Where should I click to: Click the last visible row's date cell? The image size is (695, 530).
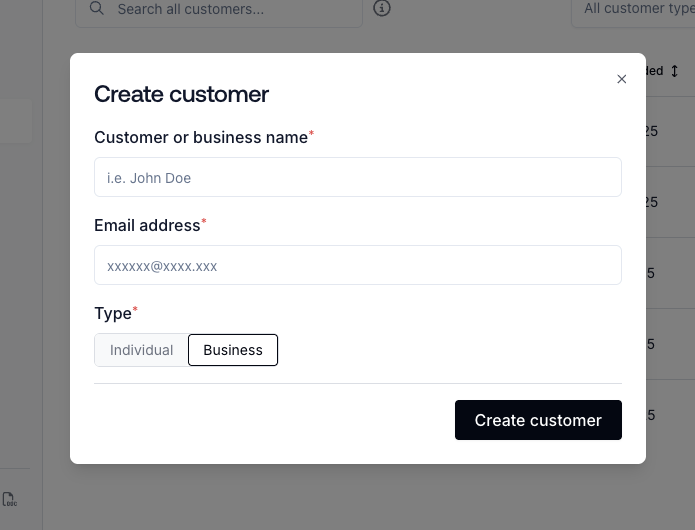pyautogui.click(x=651, y=415)
